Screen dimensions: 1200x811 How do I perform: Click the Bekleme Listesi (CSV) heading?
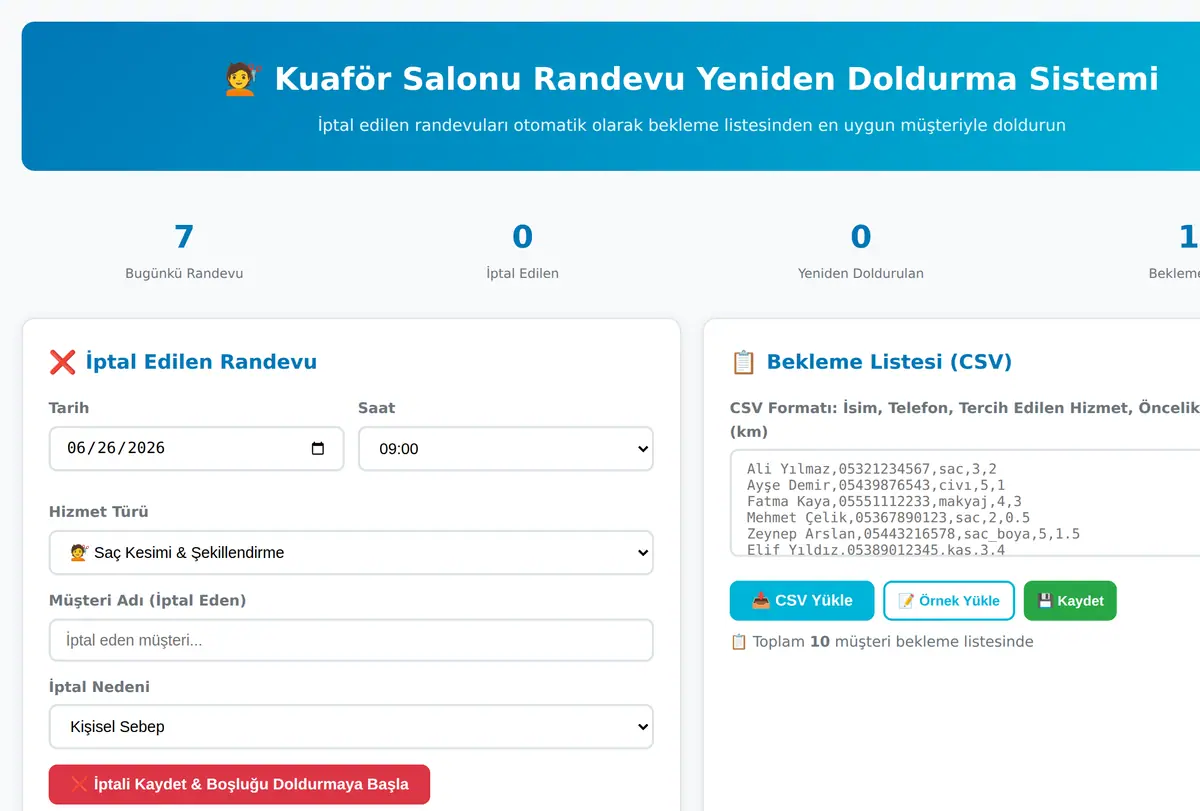click(x=889, y=362)
